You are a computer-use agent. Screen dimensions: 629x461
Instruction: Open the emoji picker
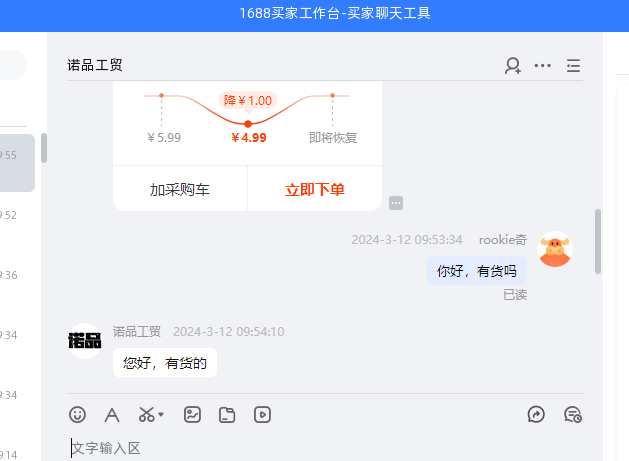click(x=77, y=414)
